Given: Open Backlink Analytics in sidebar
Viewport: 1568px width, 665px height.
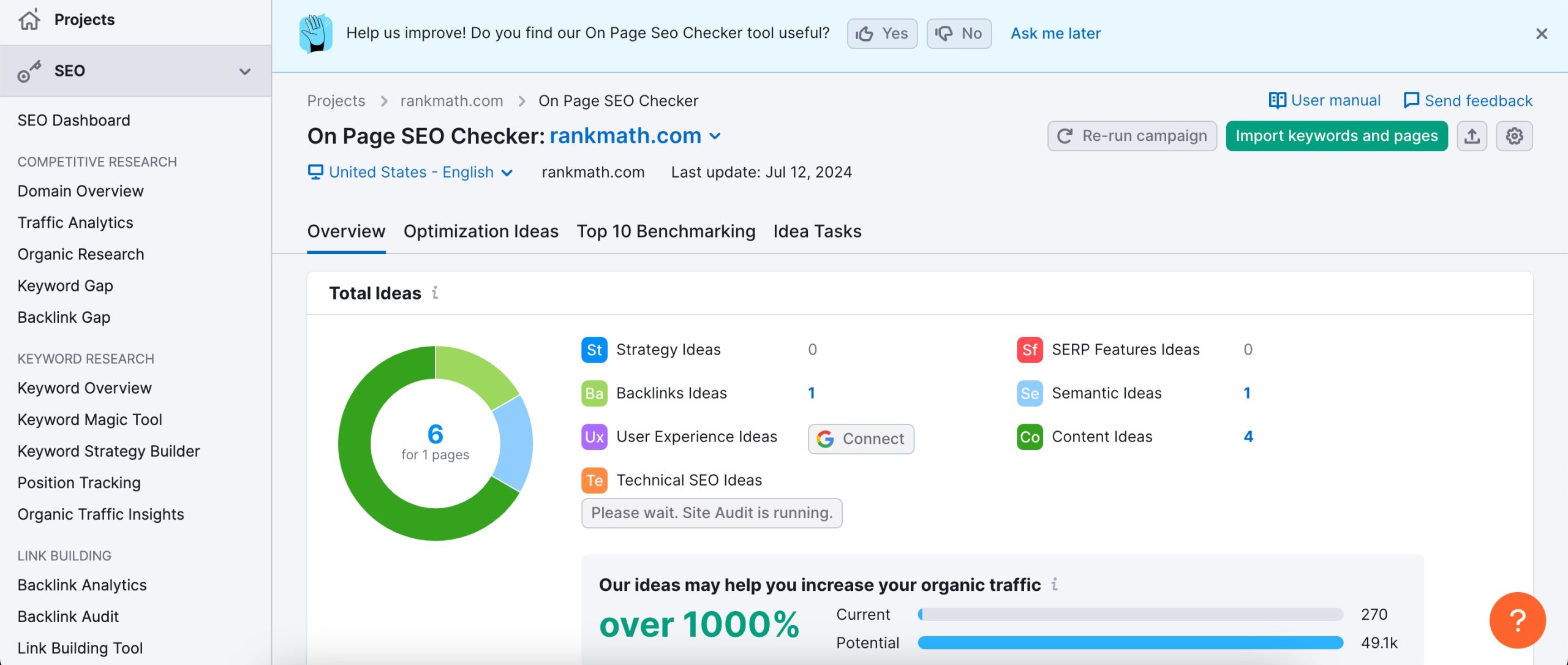Looking at the screenshot, I should pyautogui.click(x=82, y=585).
